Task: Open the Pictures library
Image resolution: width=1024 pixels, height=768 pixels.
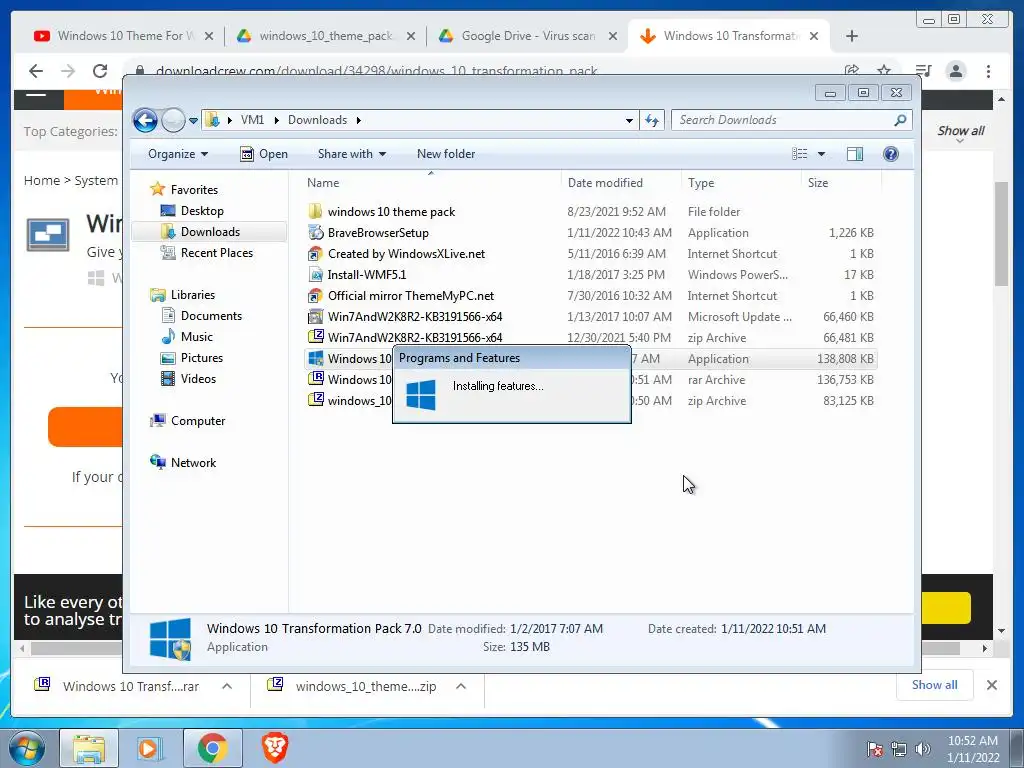Action: [201, 358]
